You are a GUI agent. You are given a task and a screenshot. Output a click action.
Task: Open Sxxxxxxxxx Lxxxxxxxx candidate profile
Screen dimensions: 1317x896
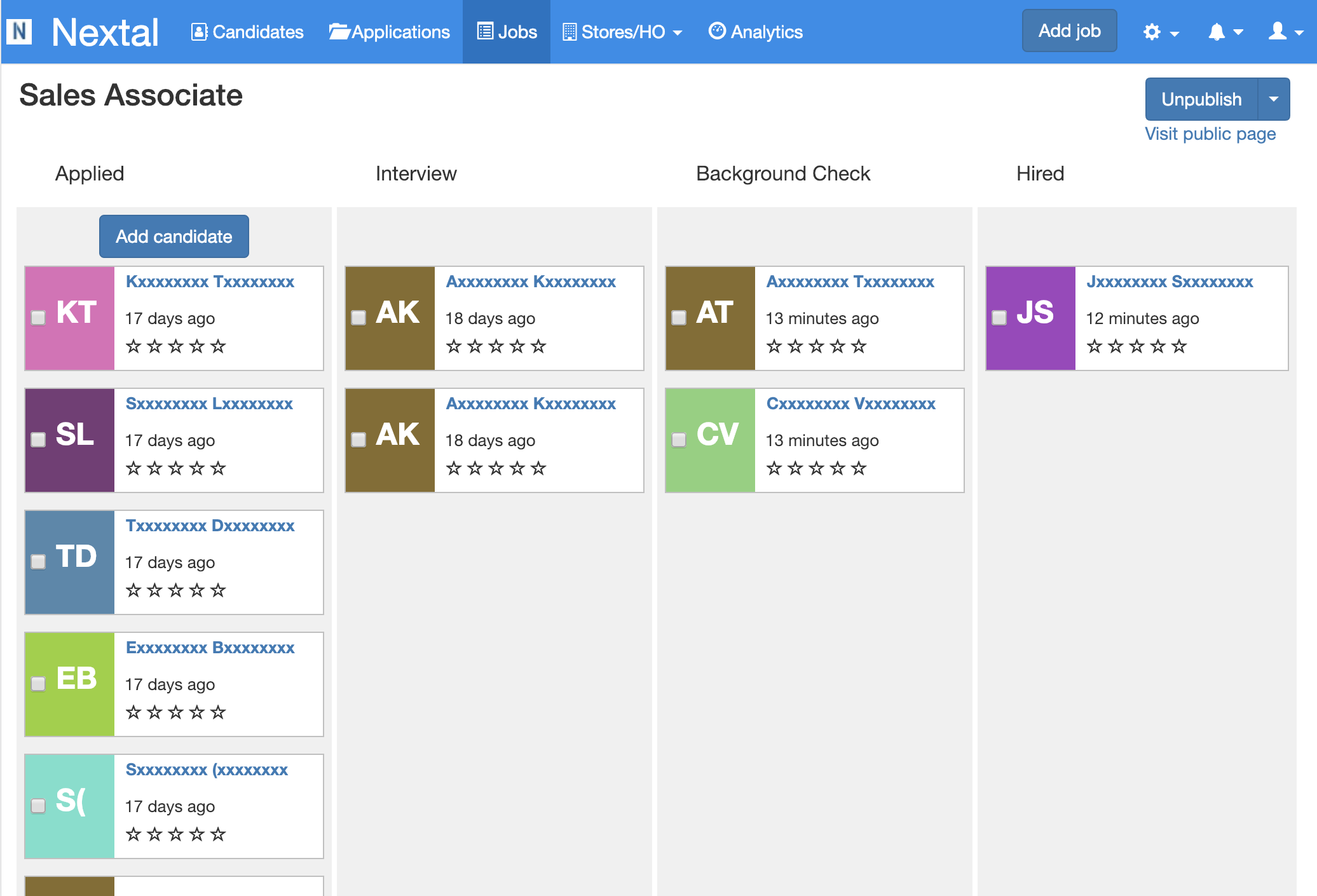point(209,404)
